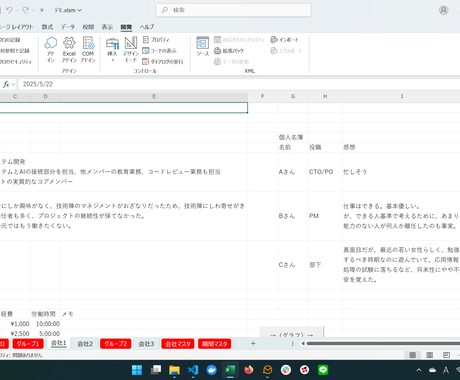Viewport: 460px width, 380px height.
Task: Toggle デザインモード (Design Mode)
Action: click(x=131, y=49)
